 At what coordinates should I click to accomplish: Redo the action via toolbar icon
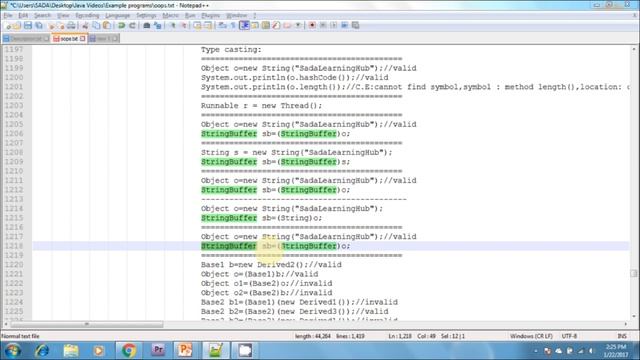[x=132, y=25]
